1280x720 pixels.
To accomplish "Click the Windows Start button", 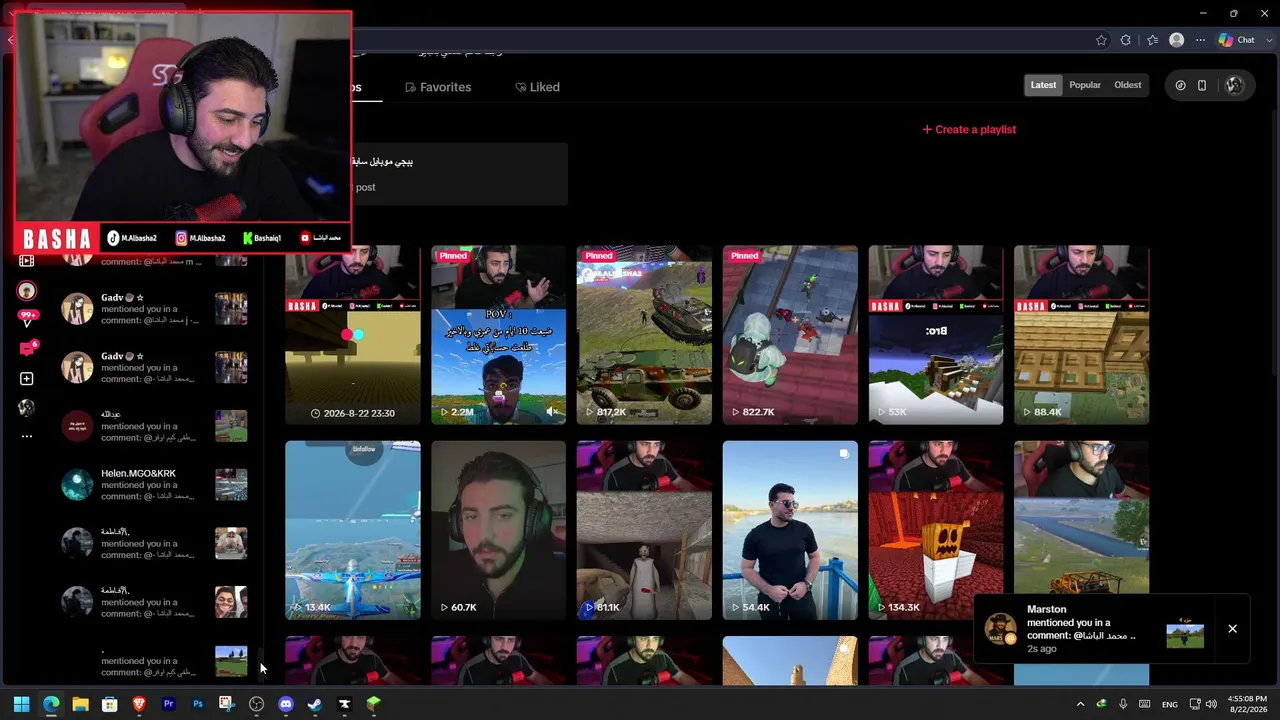I will point(21,704).
